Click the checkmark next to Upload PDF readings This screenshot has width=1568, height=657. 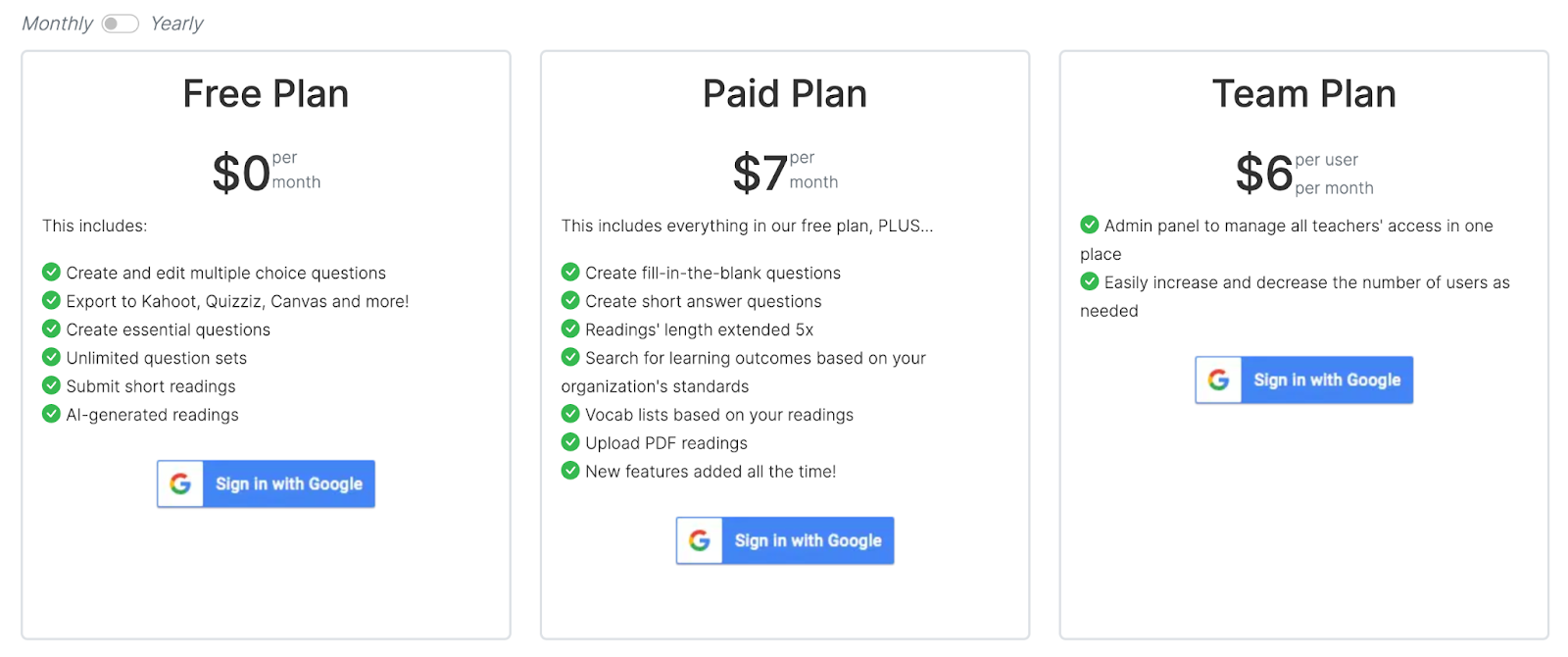coord(570,442)
